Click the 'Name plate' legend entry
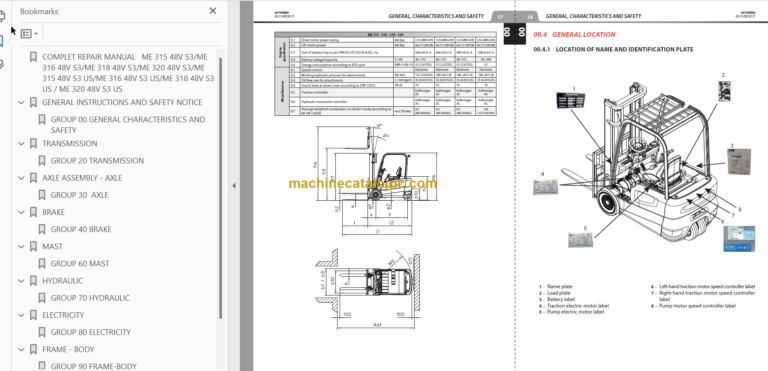 click(559, 286)
